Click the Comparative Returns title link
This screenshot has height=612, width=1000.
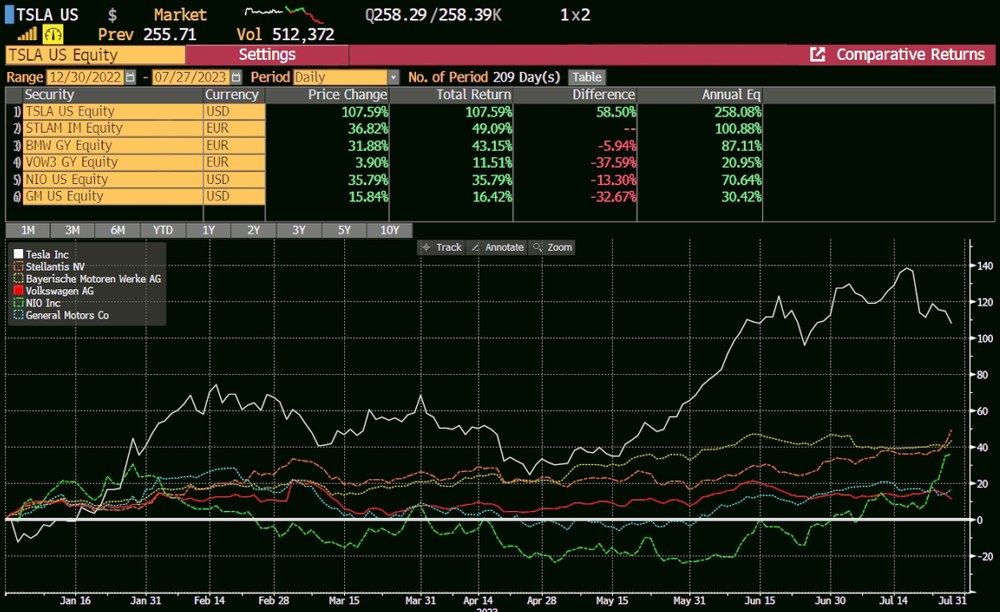click(910, 55)
